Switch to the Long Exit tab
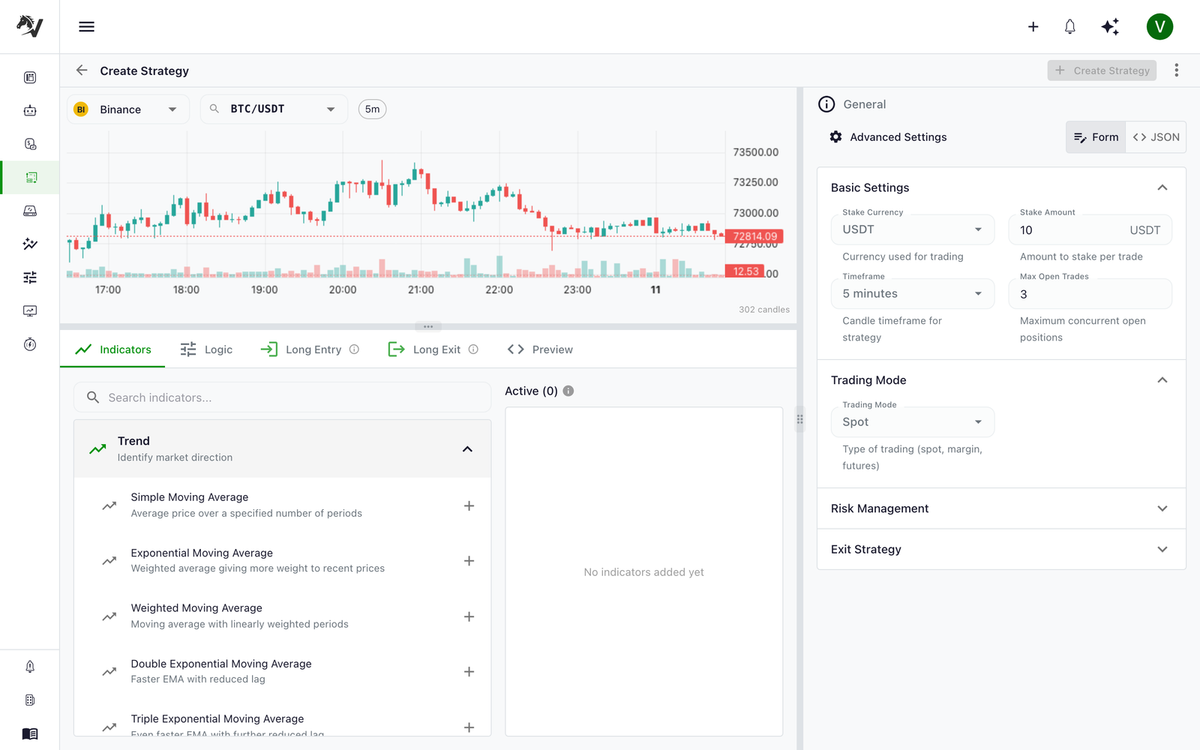This screenshot has width=1200, height=750. (433, 350)
